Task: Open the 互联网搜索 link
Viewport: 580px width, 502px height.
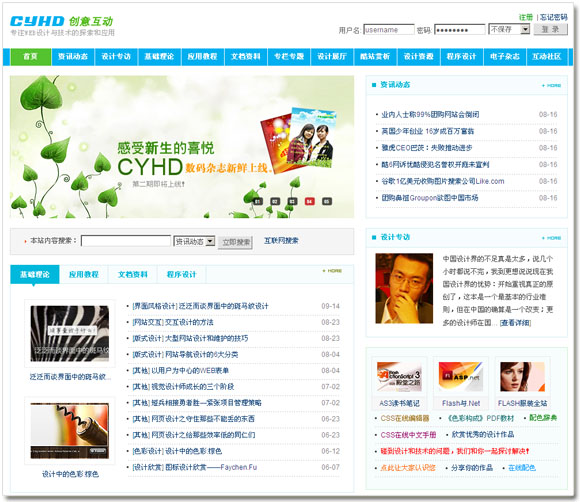Action: click(281, 241)
